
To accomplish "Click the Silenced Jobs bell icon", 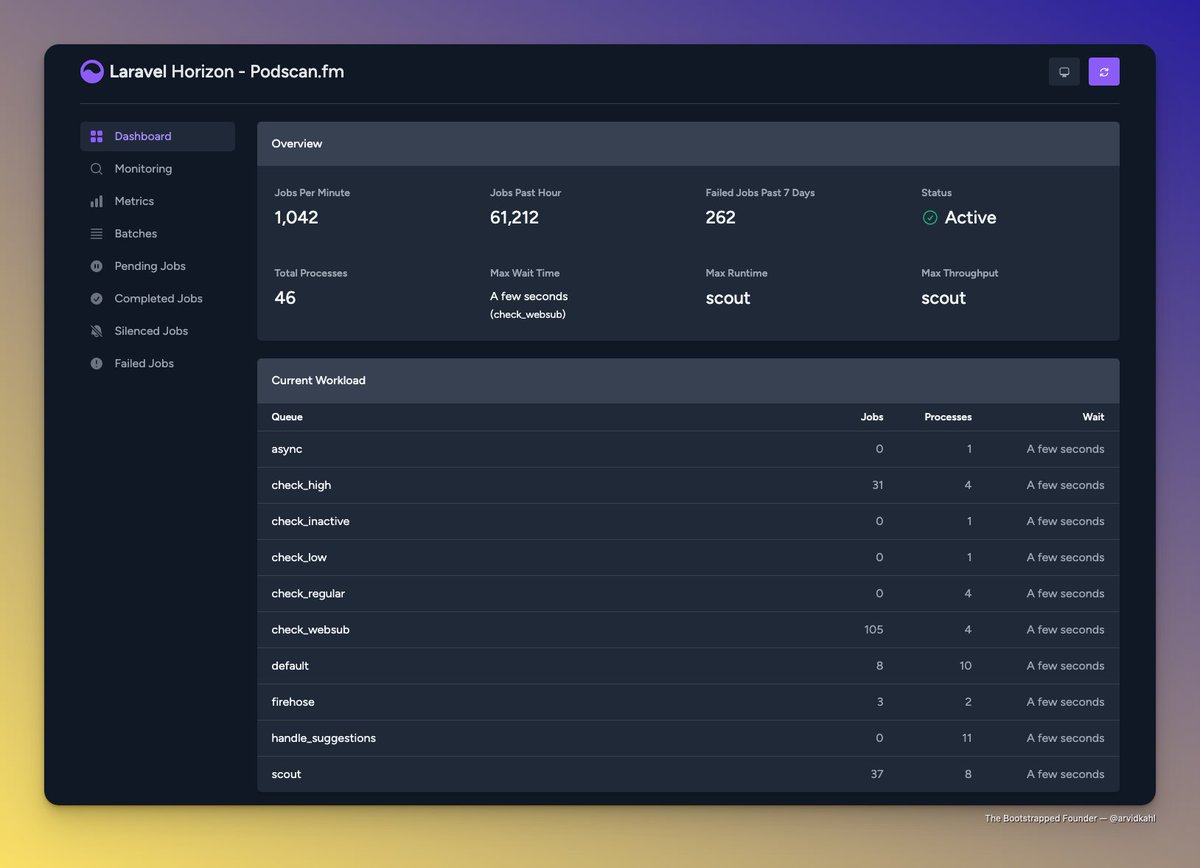I will pyautogui.click(x=97, y=331).
